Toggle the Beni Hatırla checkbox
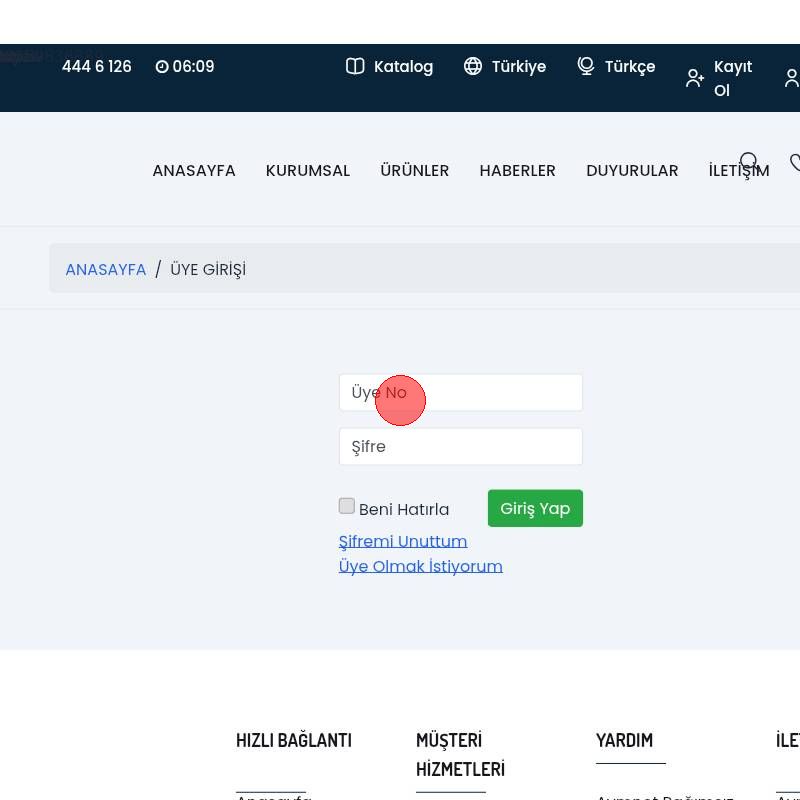The height and width of the screenshot is (800, 800). (347, 506)
